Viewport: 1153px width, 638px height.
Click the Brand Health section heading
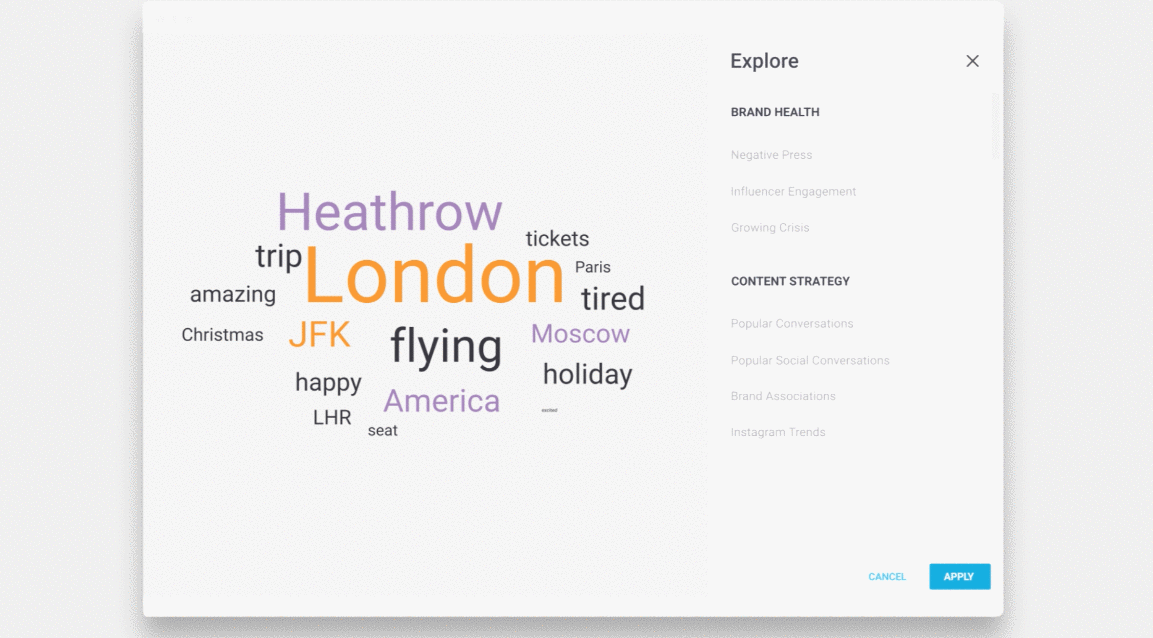[x=775, y=112]
